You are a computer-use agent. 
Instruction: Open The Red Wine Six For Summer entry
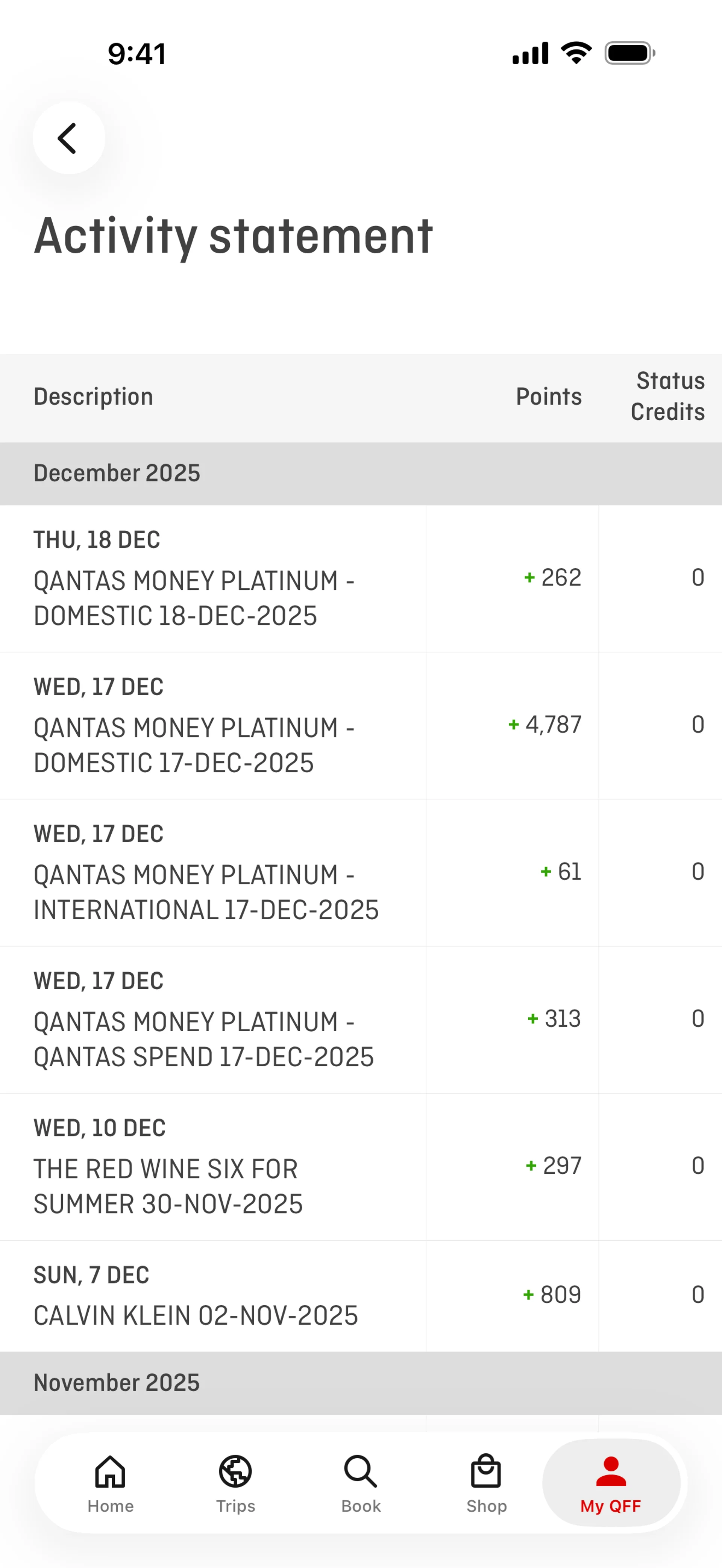pos(168,1187)
